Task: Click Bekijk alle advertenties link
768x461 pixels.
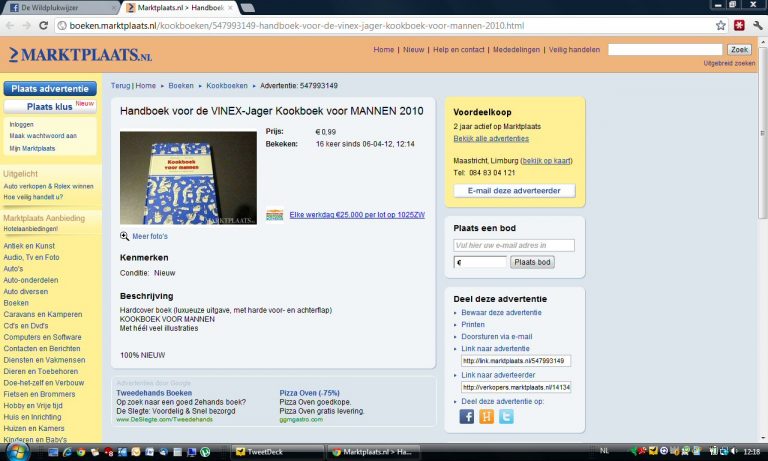Action: 491,139
